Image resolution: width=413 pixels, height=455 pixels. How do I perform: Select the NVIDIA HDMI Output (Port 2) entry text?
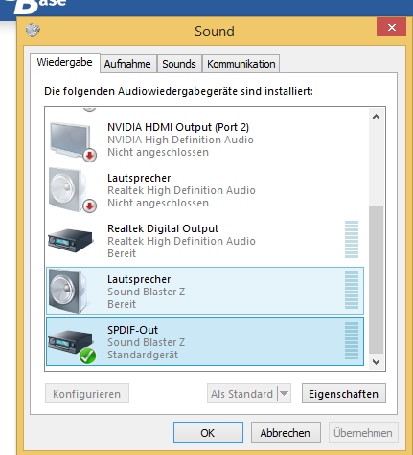click(x=178, y=127)
